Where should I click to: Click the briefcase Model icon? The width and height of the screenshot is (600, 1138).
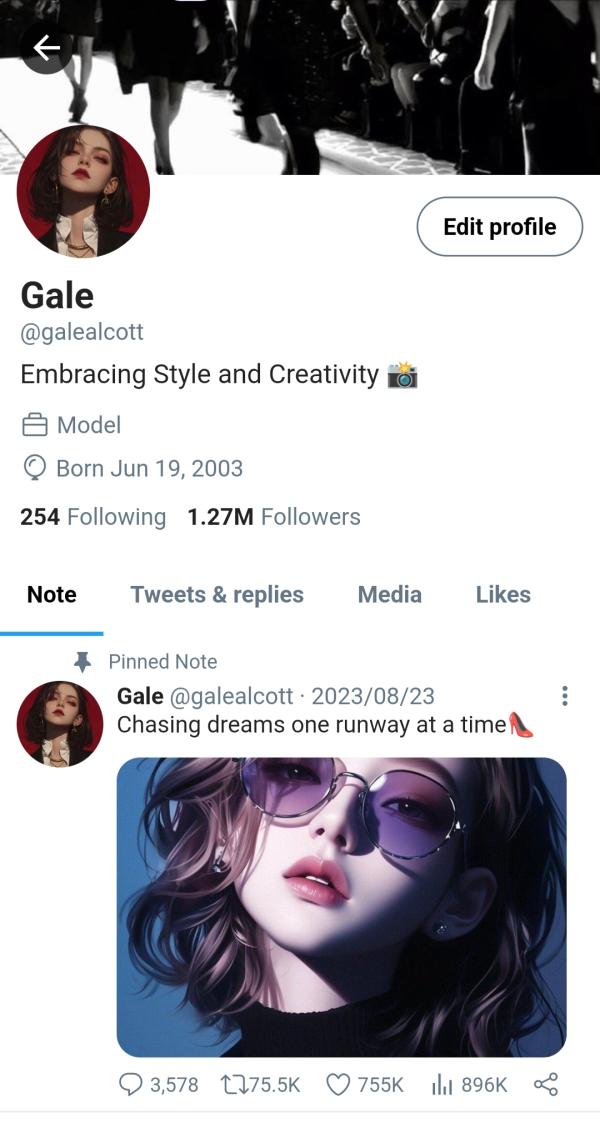tap(35, 426)
